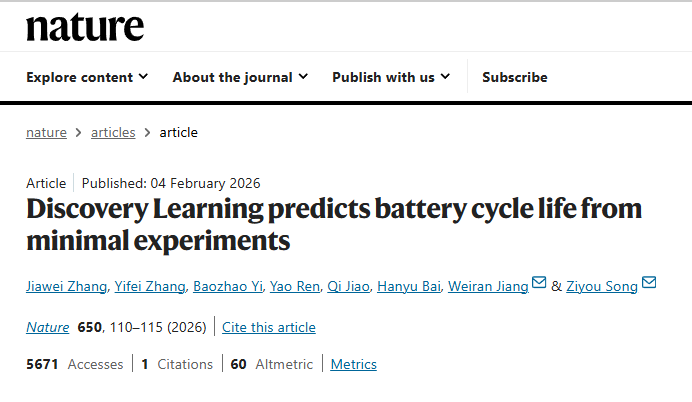Open the Nature journal volume link
Image resolution: width=692 pixels, height=402 pixels.
point(47,327)
